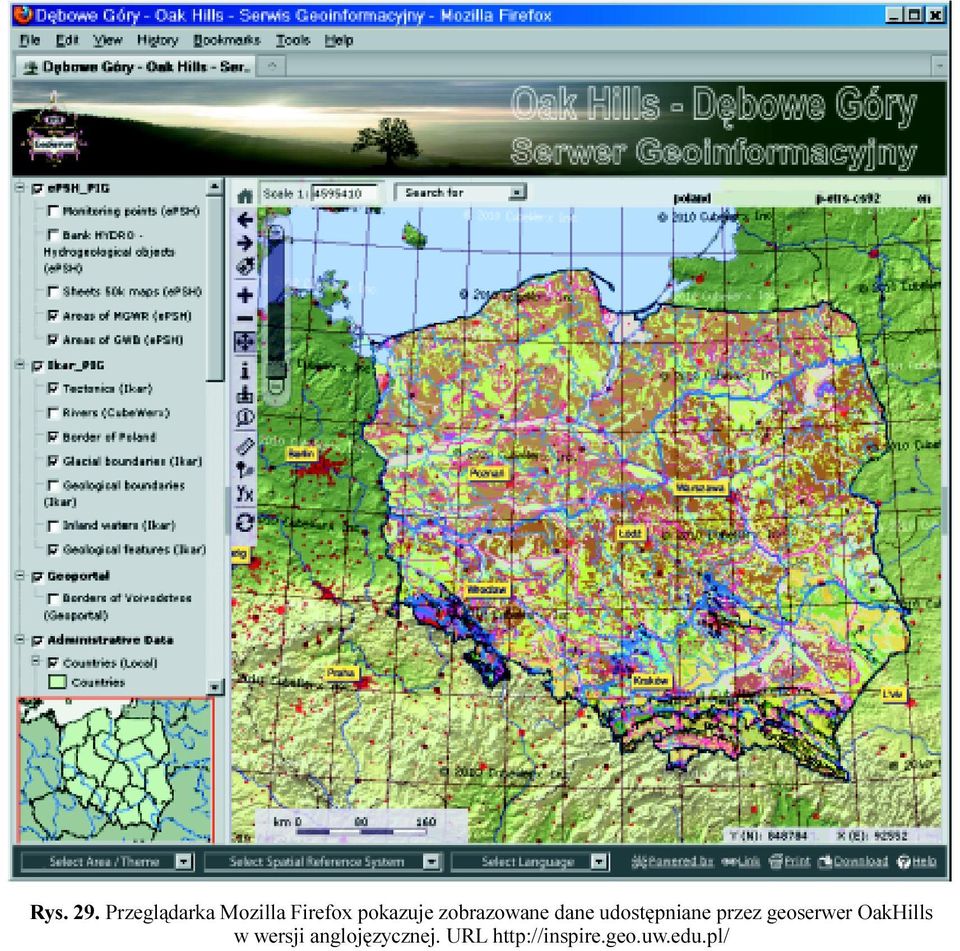This screenshot has height=951, width=960.
Task: Open the Tools menu
Action: 293,40
